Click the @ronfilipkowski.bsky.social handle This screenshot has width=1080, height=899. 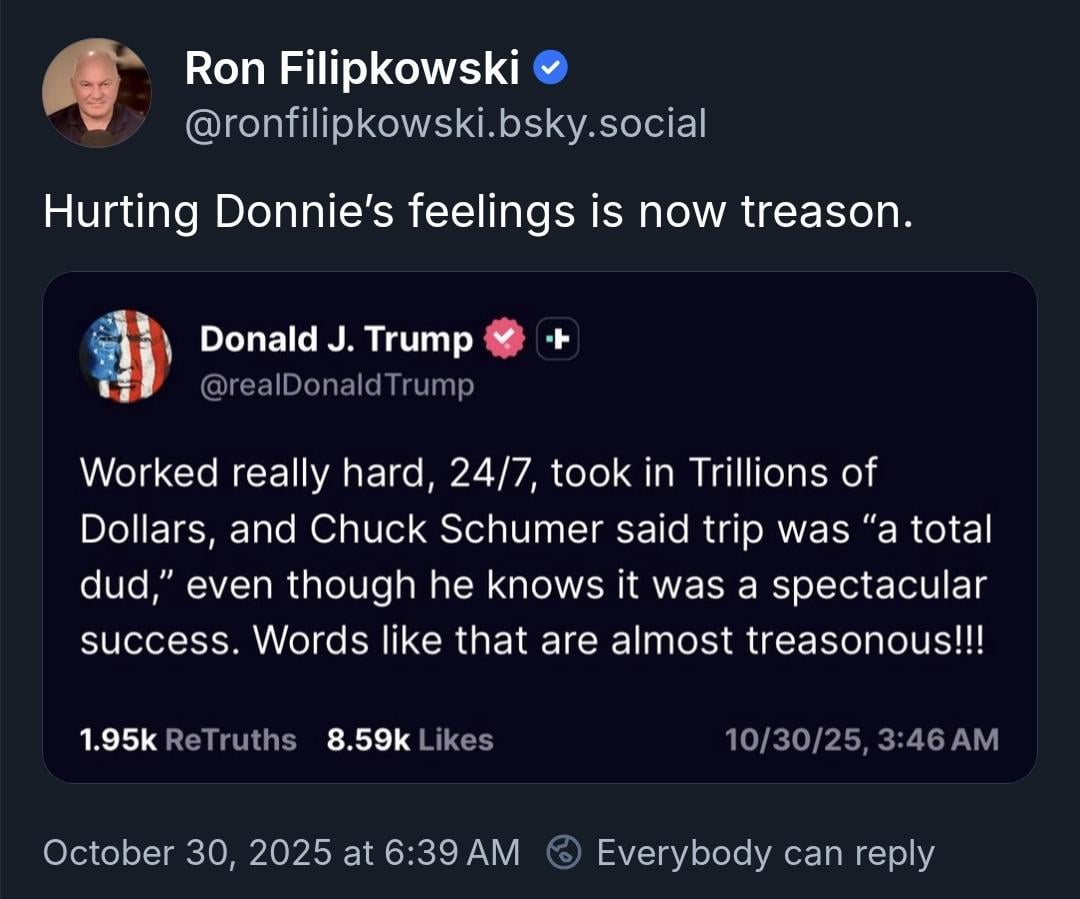pos(445,124)
